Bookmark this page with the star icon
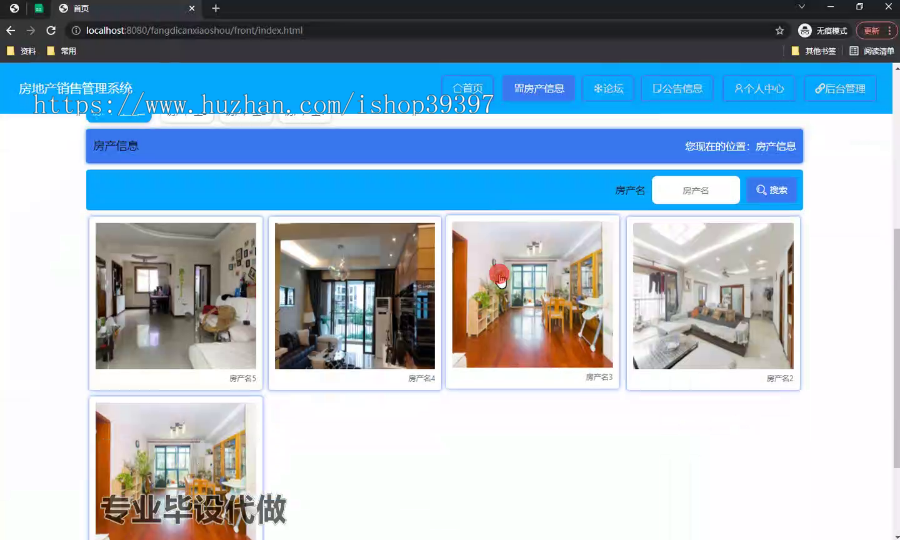Screen dimensions: 900x540 [779, 30]
